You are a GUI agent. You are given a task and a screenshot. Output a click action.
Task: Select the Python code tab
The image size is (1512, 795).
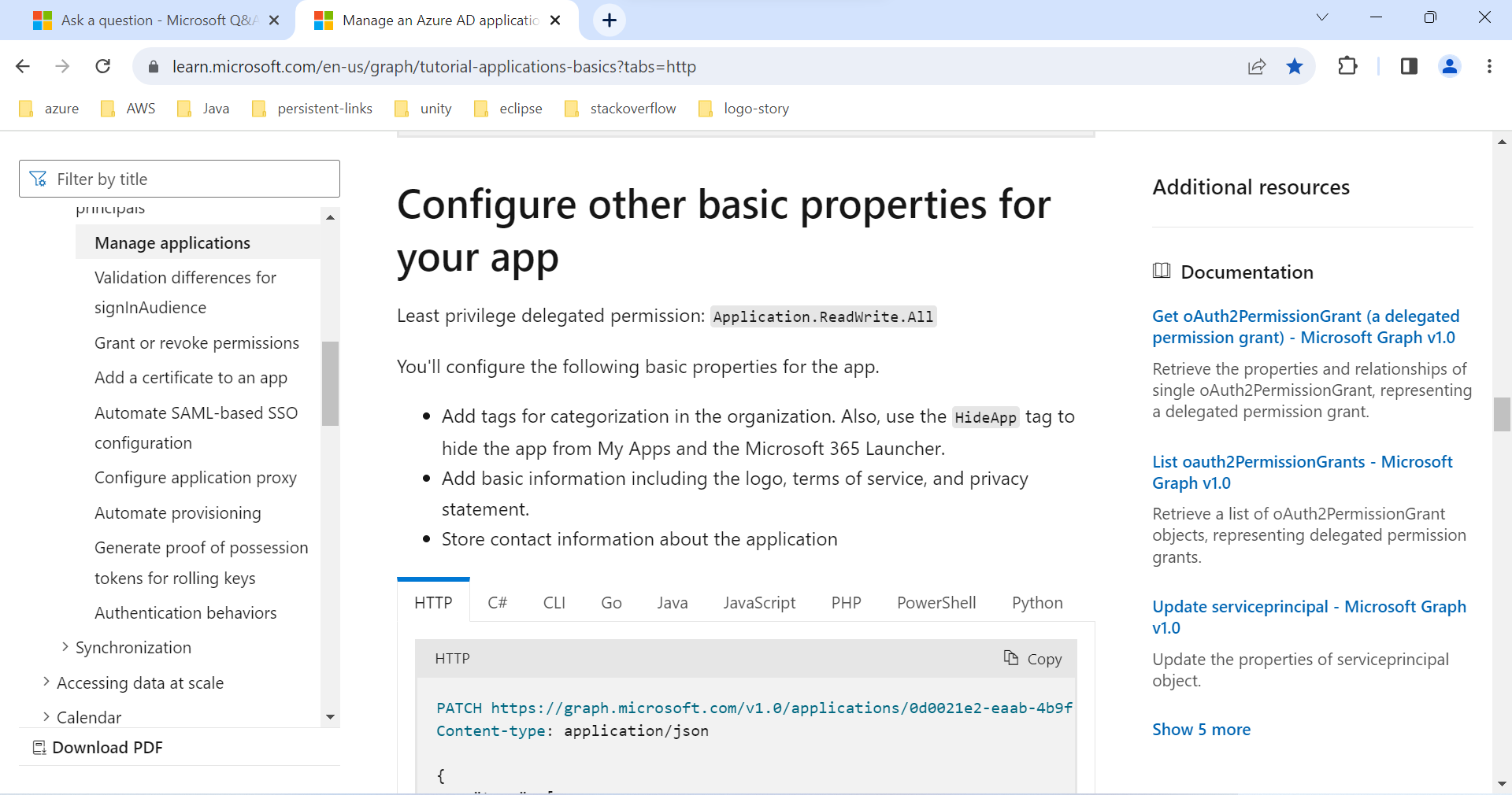tap(1037, 603)
